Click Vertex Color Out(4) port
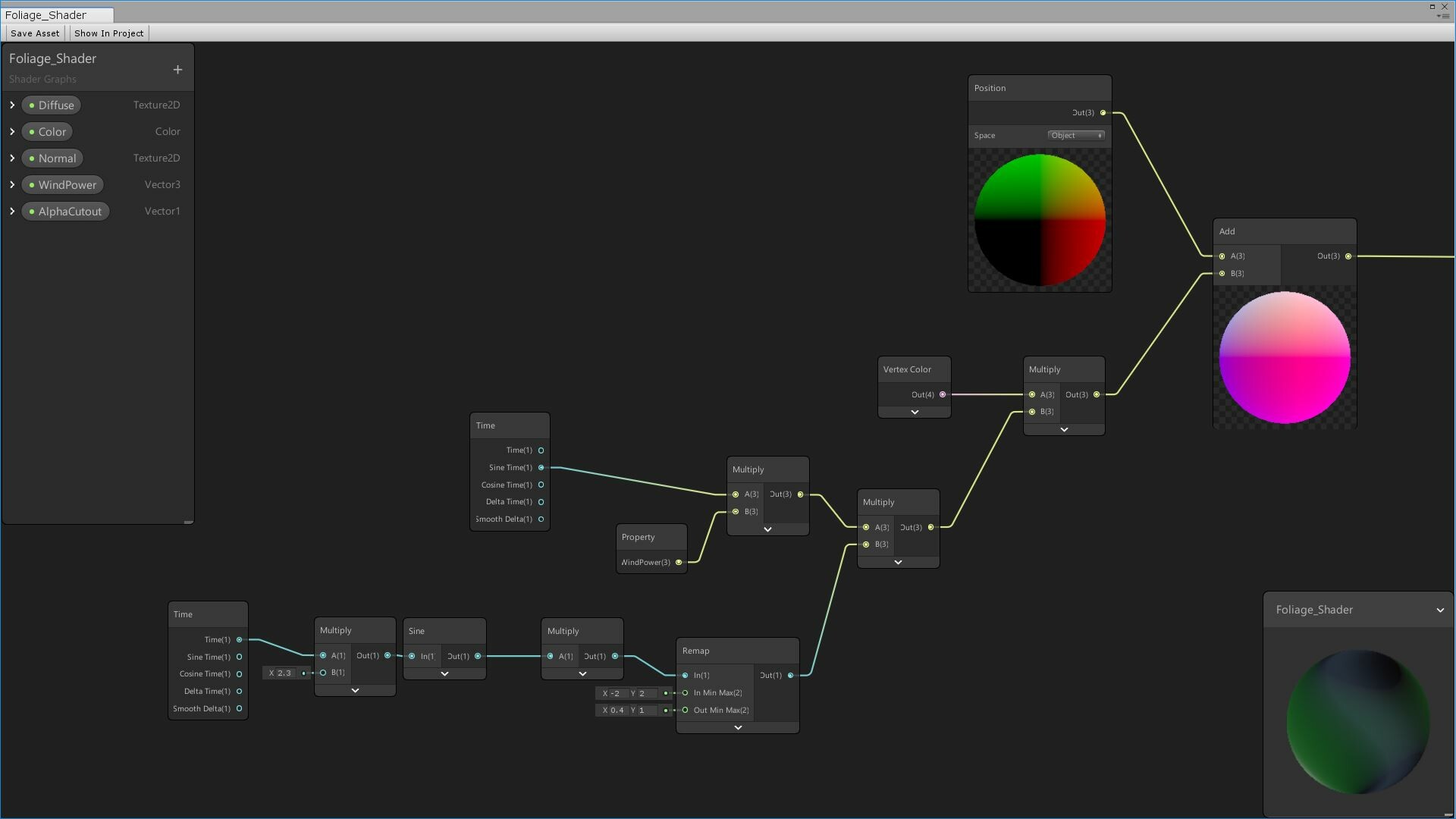The width and height of the screenshot is (1456, 819). (x=943, y=394)
